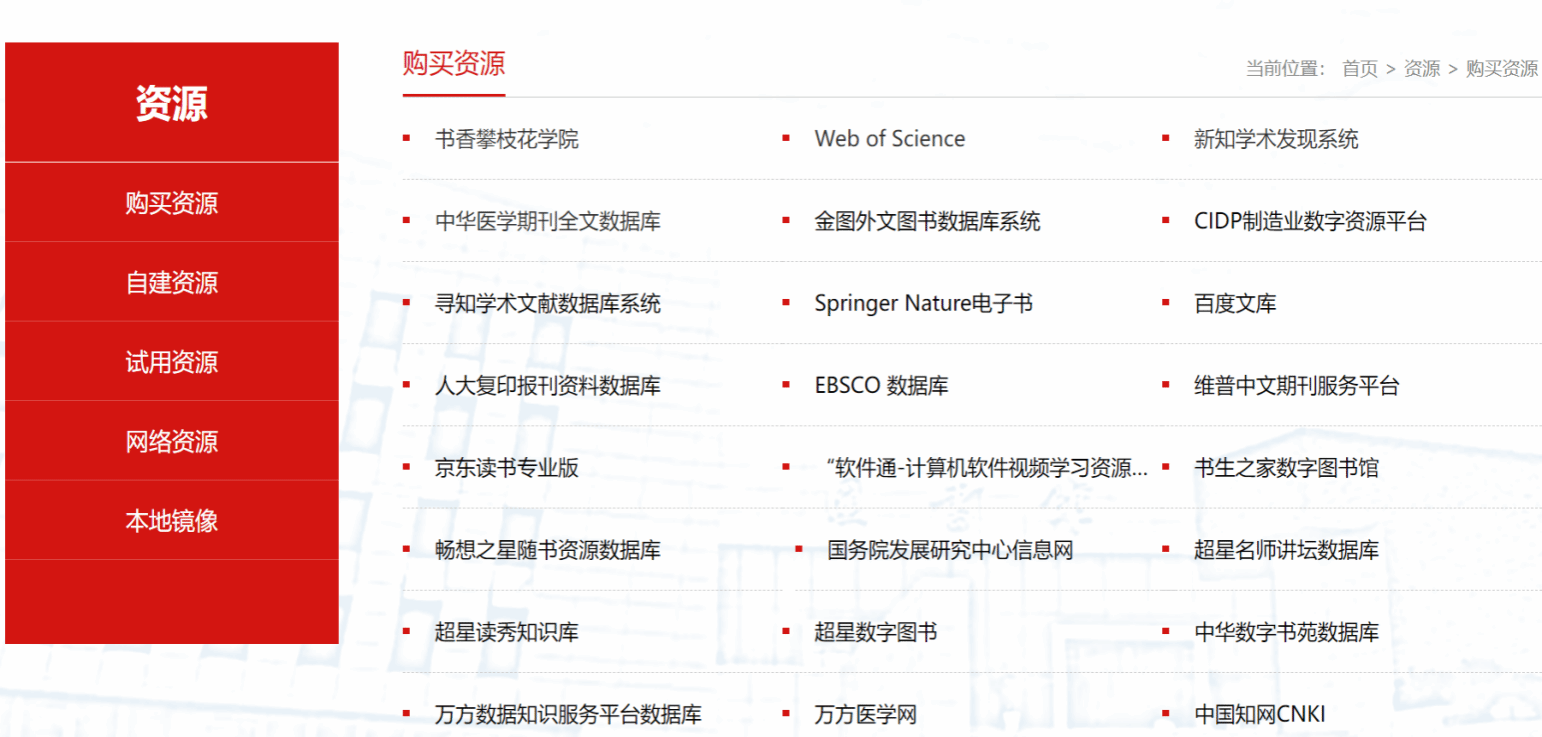Open 中国知网CNKI database link
This screenshot has width=1542, height=737.
[x=1259, y=715]
